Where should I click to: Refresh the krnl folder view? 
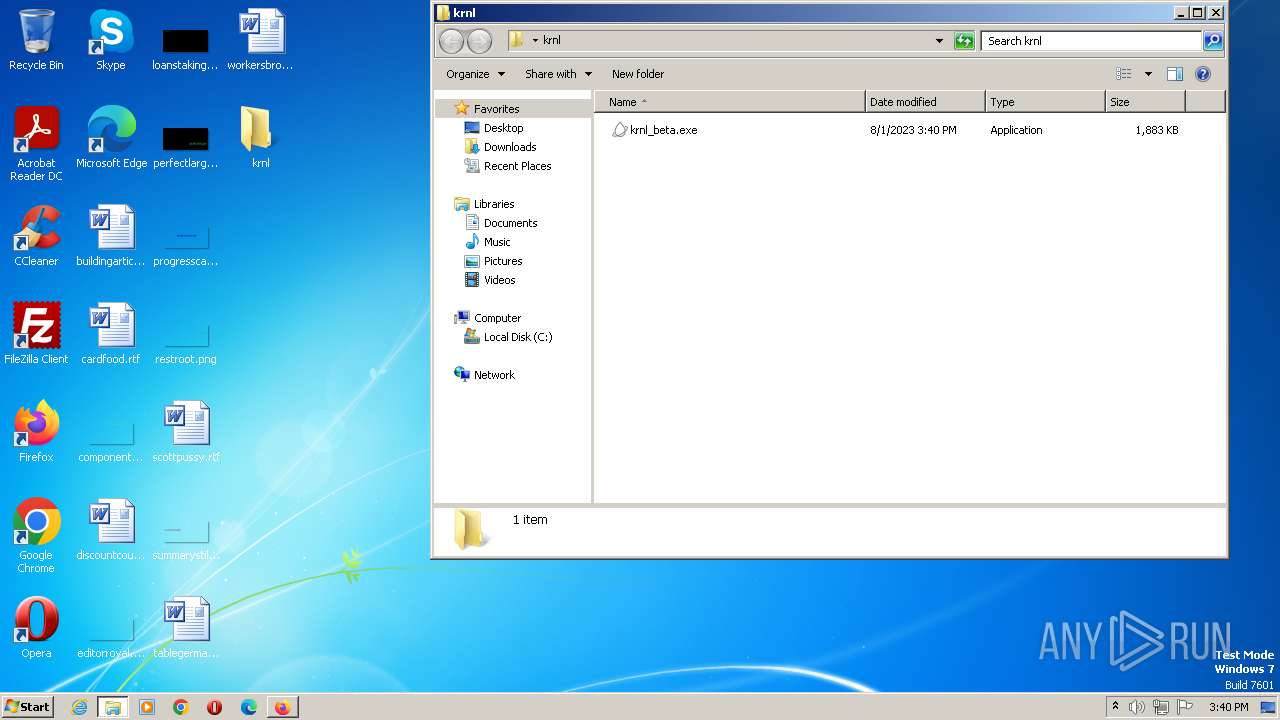964,41
